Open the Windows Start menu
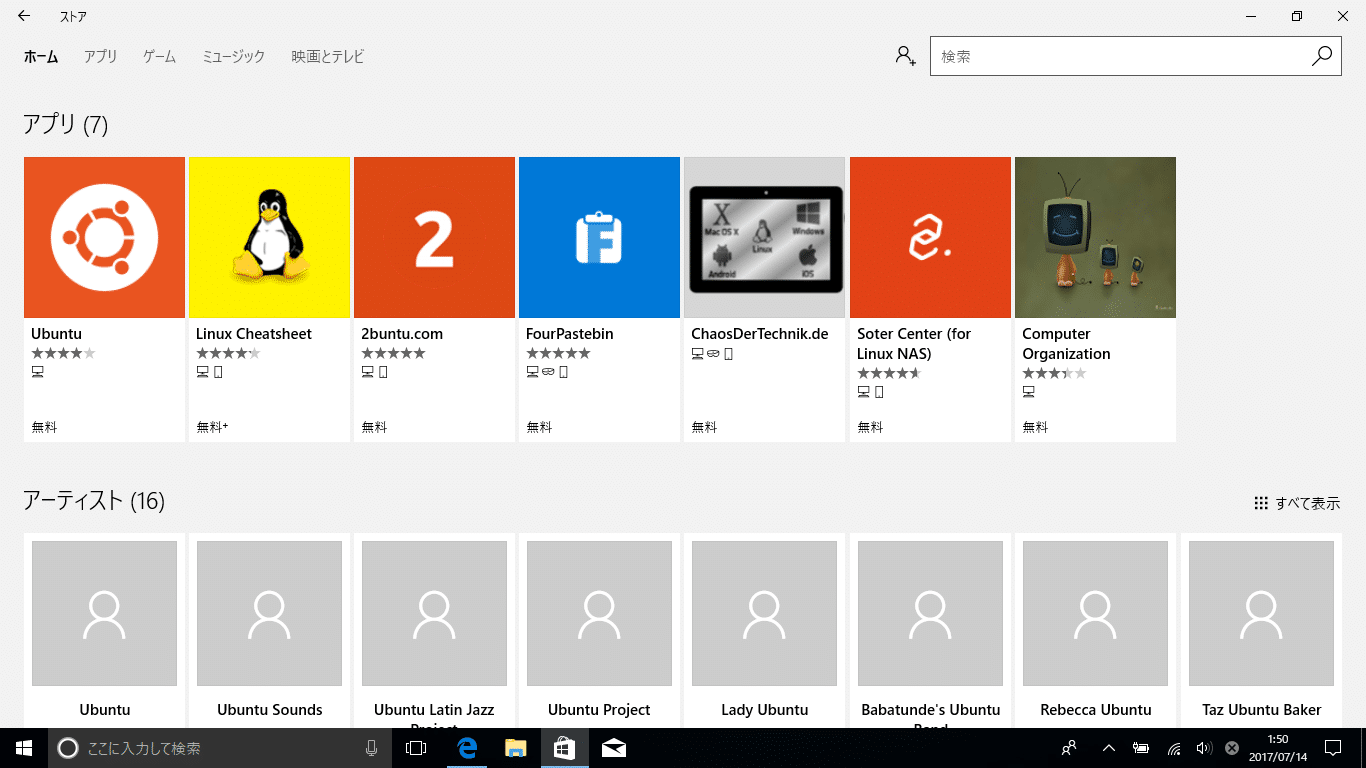The image size is (1366, 768). [24, 748]
